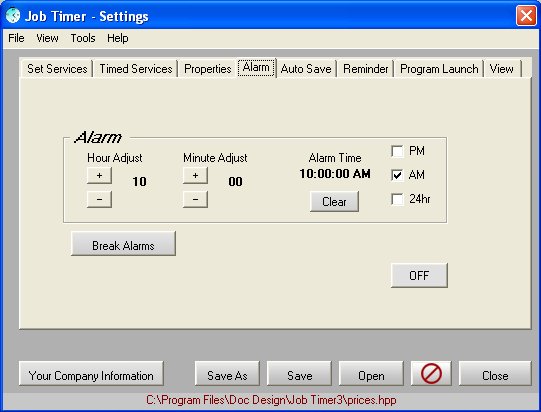Click the red prohibition icon button
Screen dimensions: 541x412
click(431, 373)
